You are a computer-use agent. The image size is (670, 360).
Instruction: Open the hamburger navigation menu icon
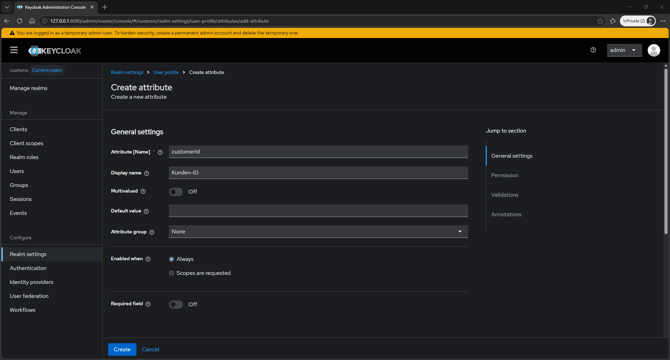click(x=14, y=50)
